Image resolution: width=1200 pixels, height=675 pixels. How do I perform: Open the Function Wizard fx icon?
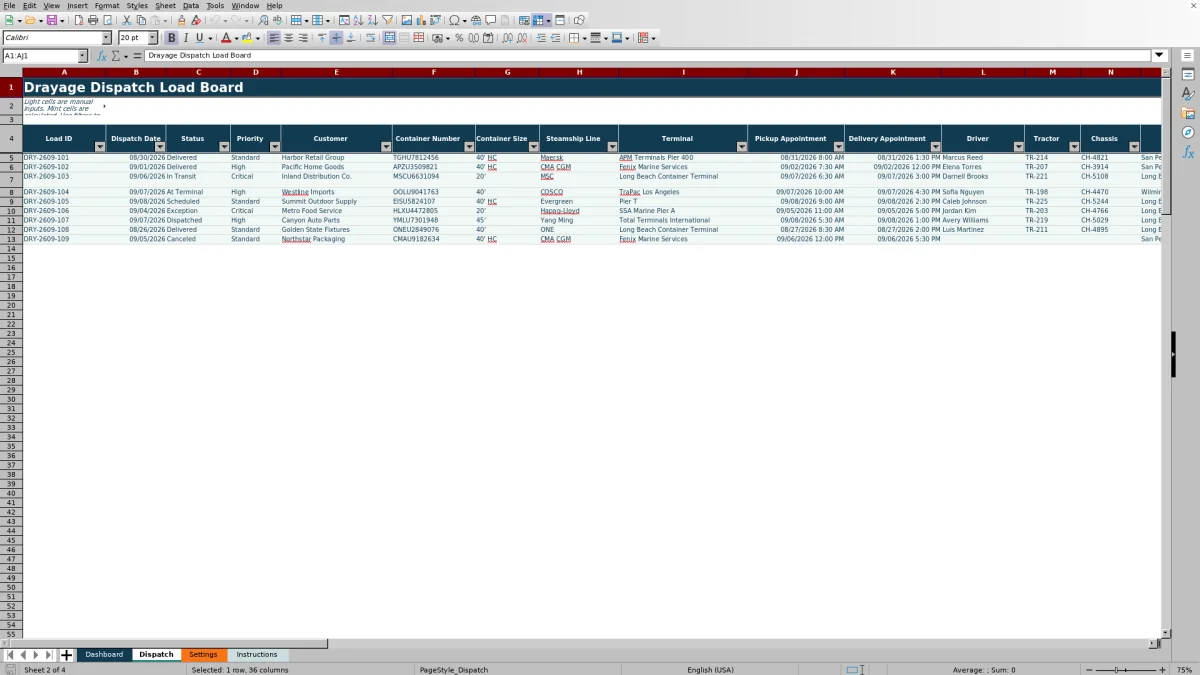(x=101, y=56)
